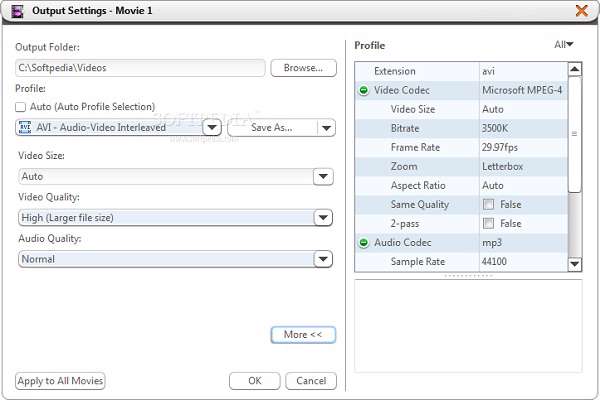Click the mp3 audio codec value
The width and height of the screenshot is (600, 400).
pyautogui.click(x=492, y=243)
